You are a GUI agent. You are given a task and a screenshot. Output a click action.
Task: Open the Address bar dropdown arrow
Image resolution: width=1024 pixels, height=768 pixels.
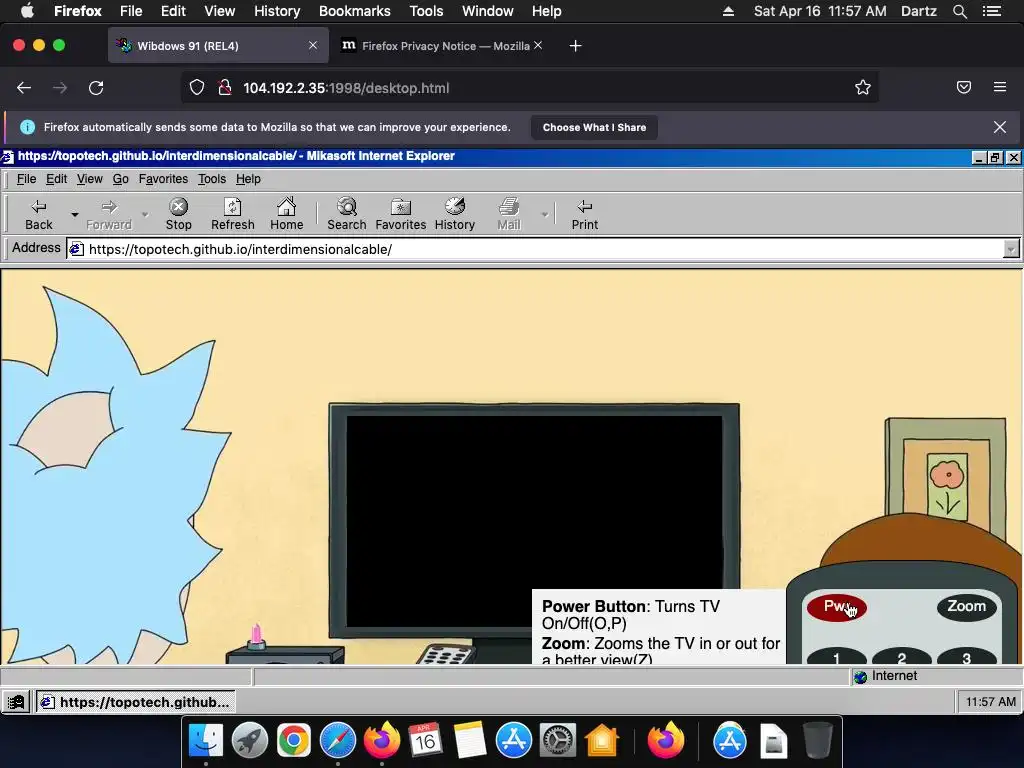pos(1011,249)
